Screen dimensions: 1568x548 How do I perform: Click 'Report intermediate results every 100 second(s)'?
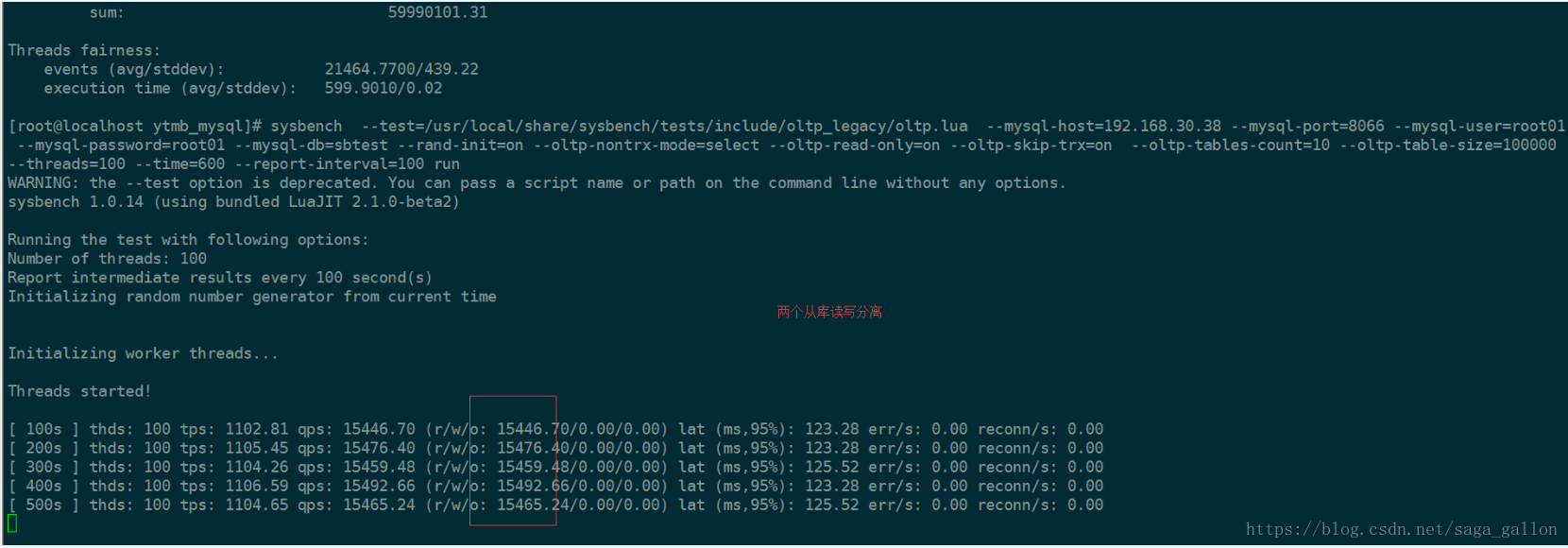(x=220, y=277)
